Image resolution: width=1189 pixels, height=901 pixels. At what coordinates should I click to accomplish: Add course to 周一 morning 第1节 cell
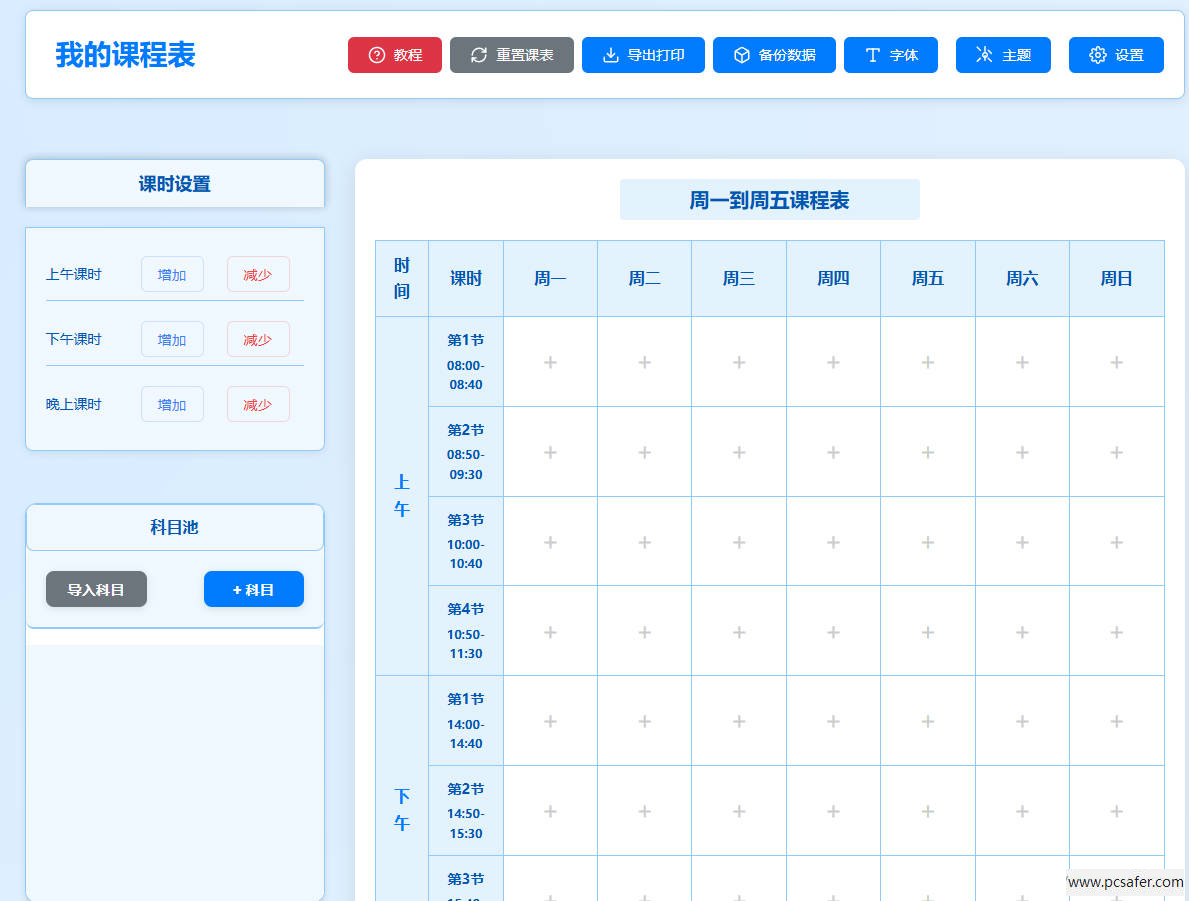click(x=550, y=362)
